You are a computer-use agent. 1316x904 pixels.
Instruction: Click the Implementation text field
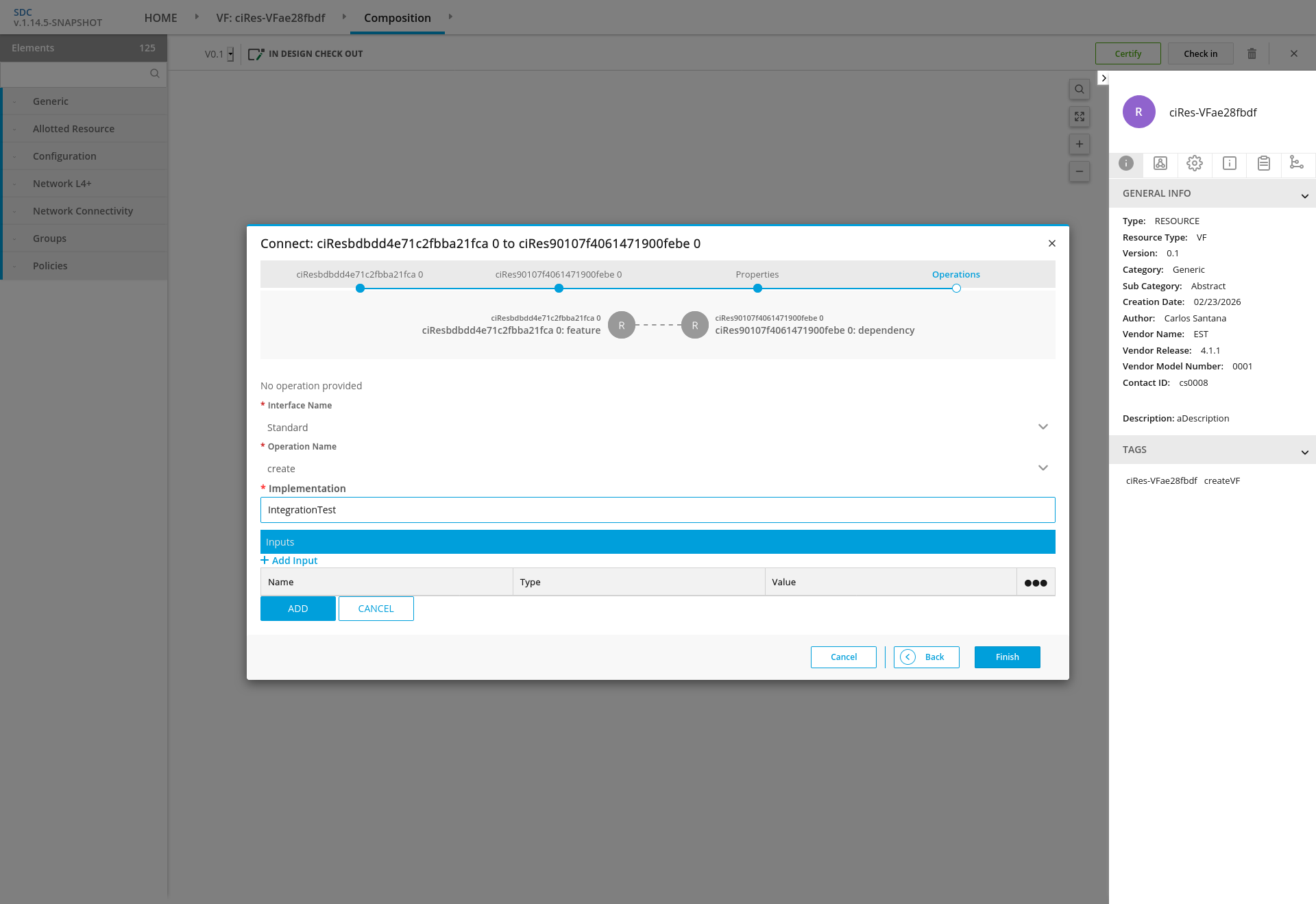[x=657, y=510]
